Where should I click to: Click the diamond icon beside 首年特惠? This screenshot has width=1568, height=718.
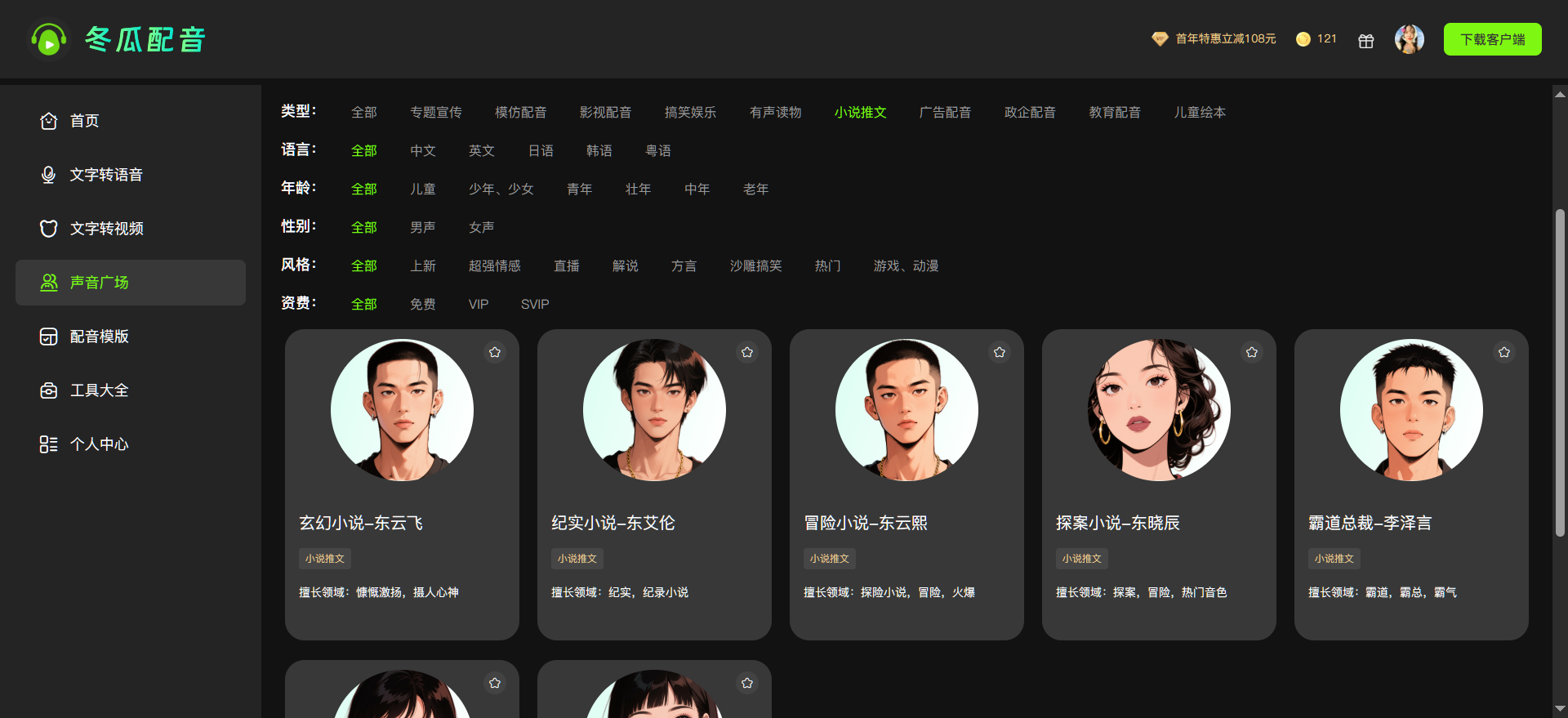coord(1160,39)
